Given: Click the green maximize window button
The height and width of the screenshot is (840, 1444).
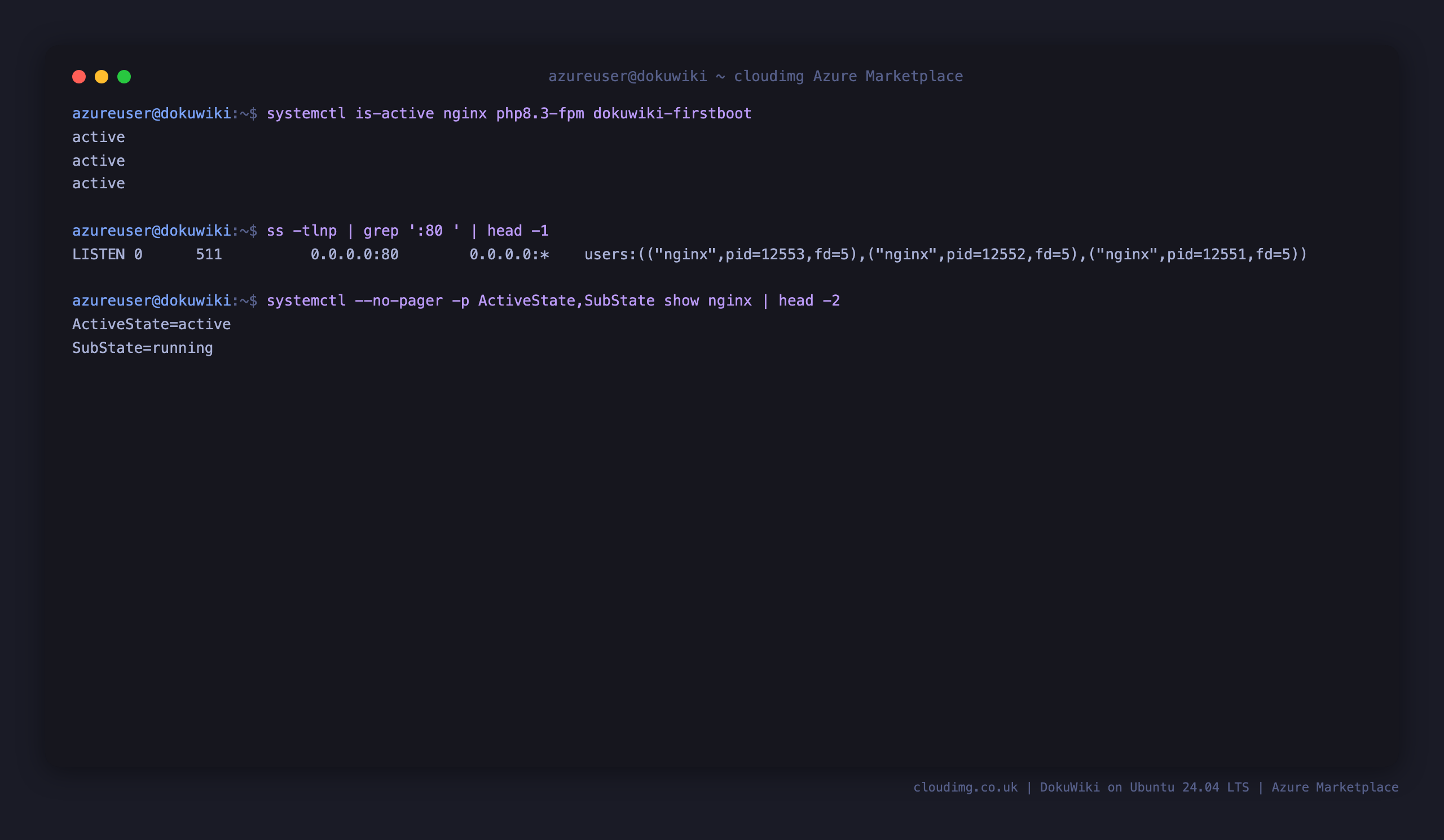Looking at the screenshot, I should [124, 77].
